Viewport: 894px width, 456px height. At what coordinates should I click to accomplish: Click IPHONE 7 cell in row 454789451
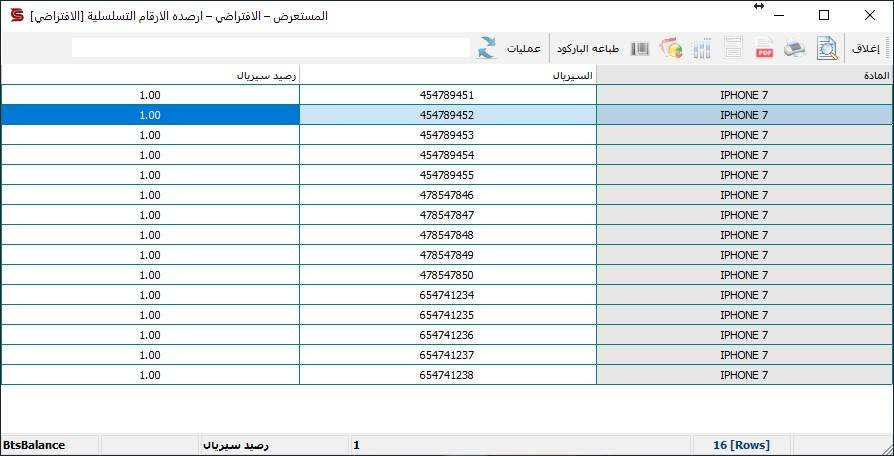click(x=745, y=95)
